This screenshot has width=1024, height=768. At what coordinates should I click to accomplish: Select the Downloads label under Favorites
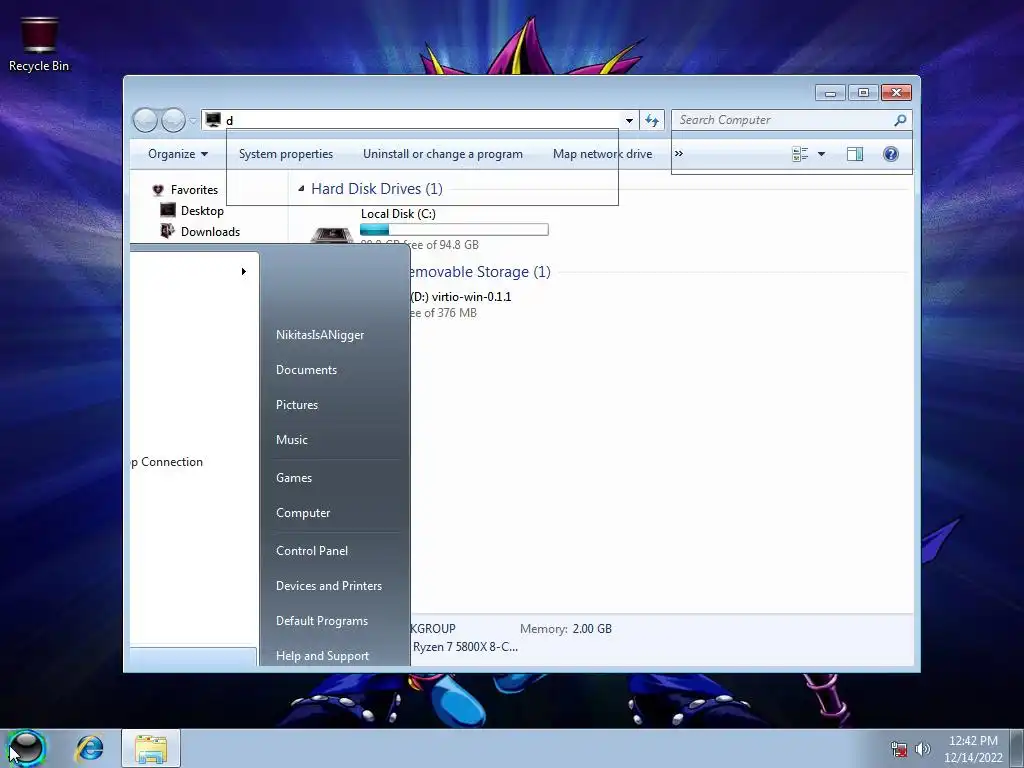[x=210, y=232]
